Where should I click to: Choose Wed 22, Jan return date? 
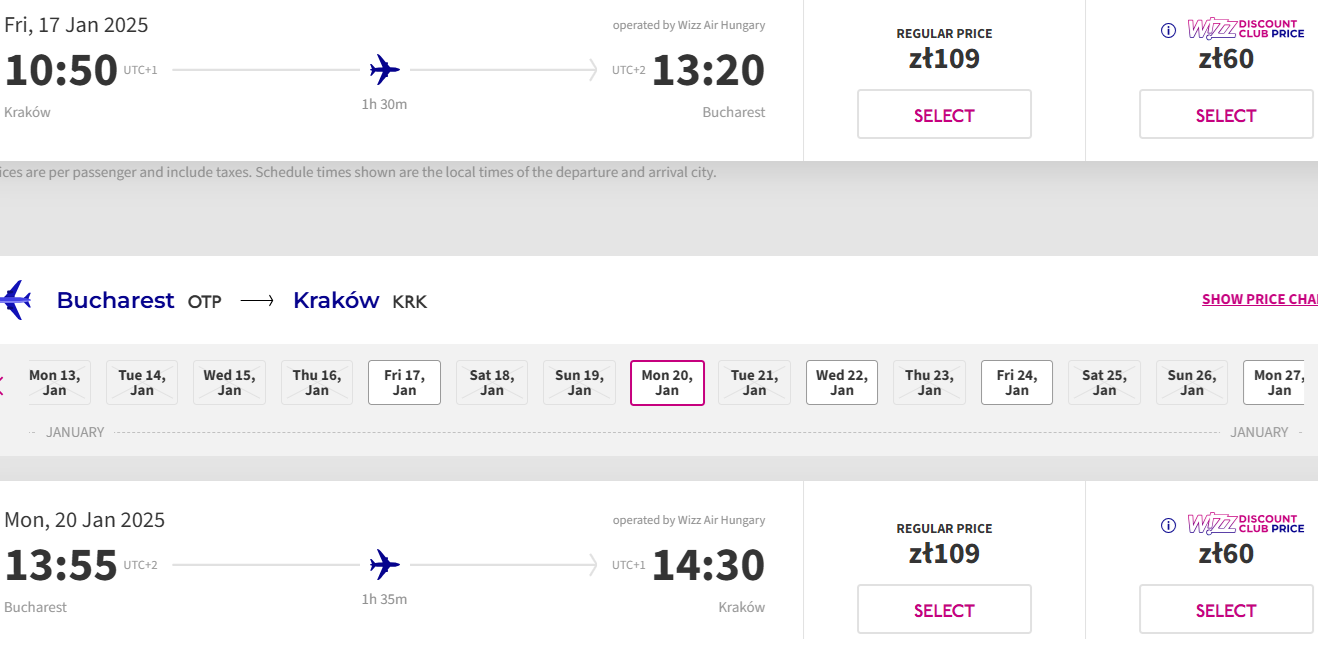pyautogui.click(x=842, y=383)
